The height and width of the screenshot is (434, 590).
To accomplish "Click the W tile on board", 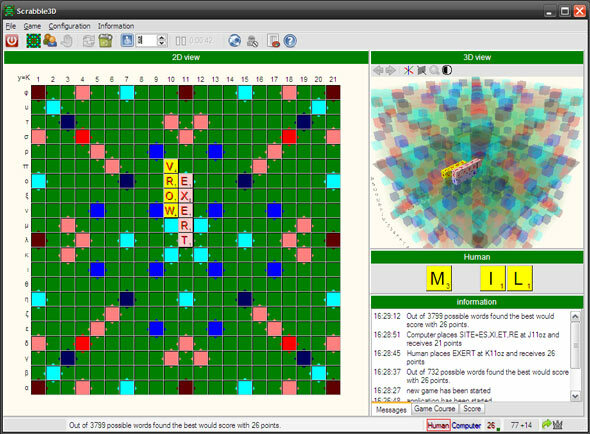I will (x=171, y=210).
